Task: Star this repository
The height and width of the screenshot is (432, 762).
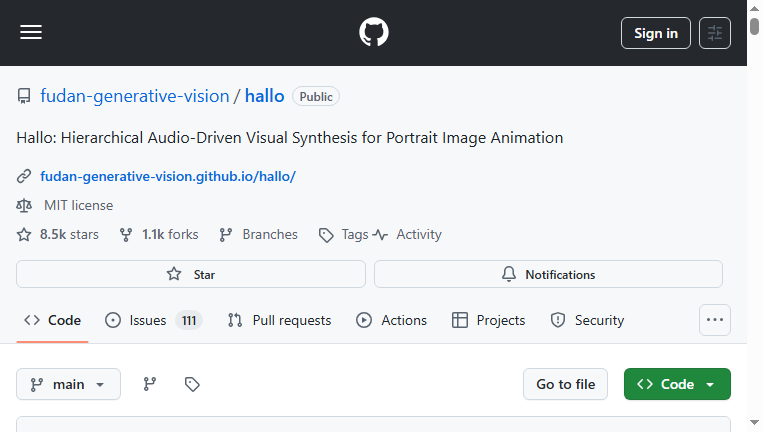Action: coord(191,274)
